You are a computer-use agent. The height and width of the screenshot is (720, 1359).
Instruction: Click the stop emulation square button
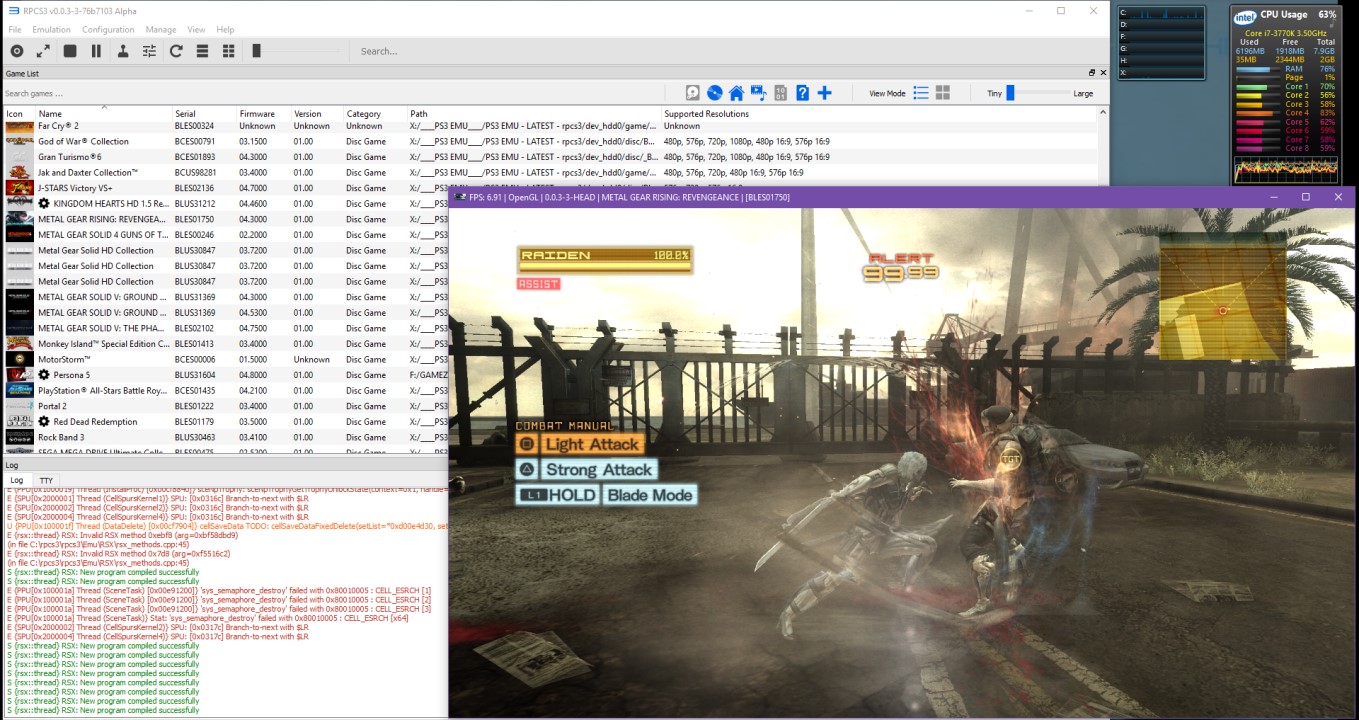70,51
